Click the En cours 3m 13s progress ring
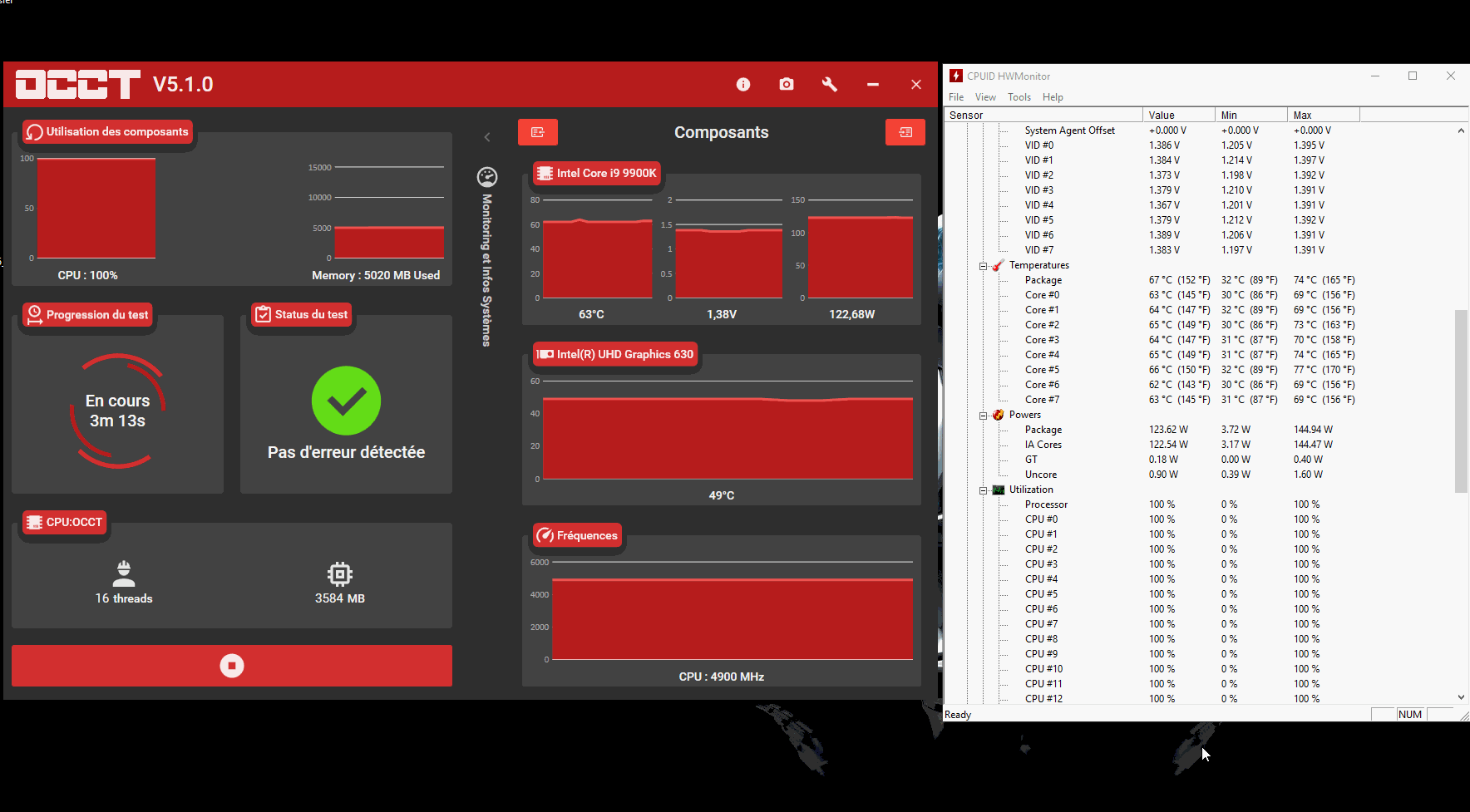 click(x=117, y=411)
